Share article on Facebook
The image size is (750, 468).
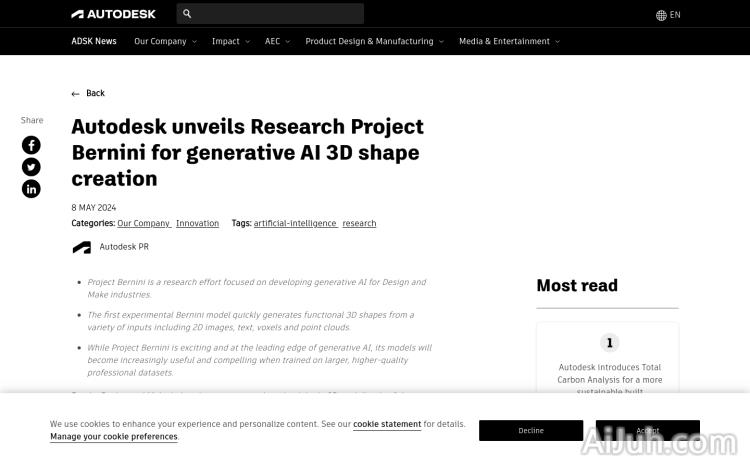click(31, 145)
